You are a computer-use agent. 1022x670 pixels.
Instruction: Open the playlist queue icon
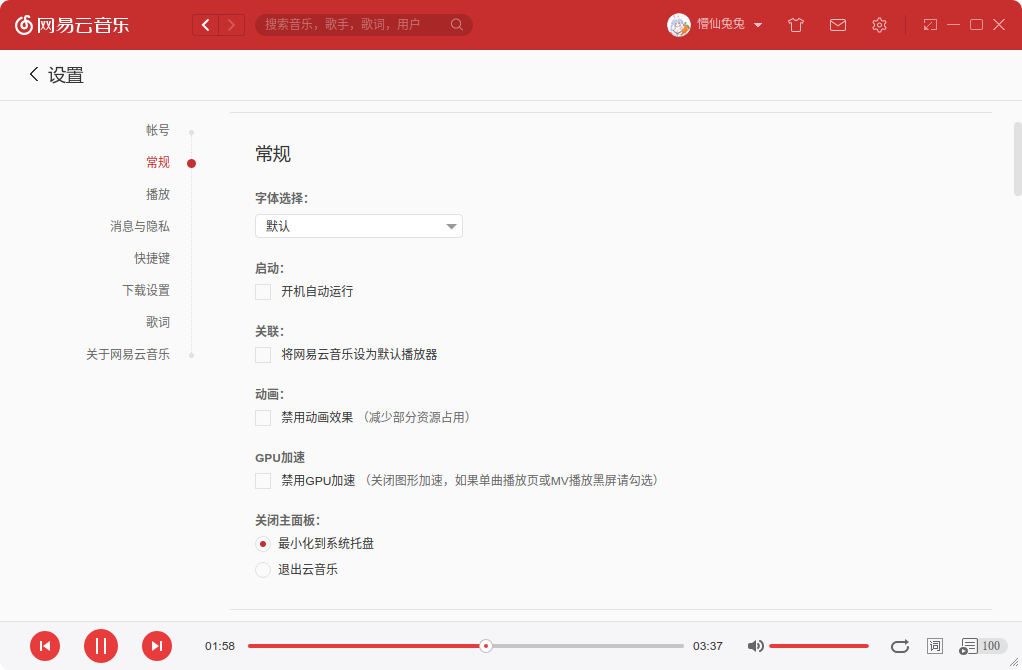pos(968,646)
